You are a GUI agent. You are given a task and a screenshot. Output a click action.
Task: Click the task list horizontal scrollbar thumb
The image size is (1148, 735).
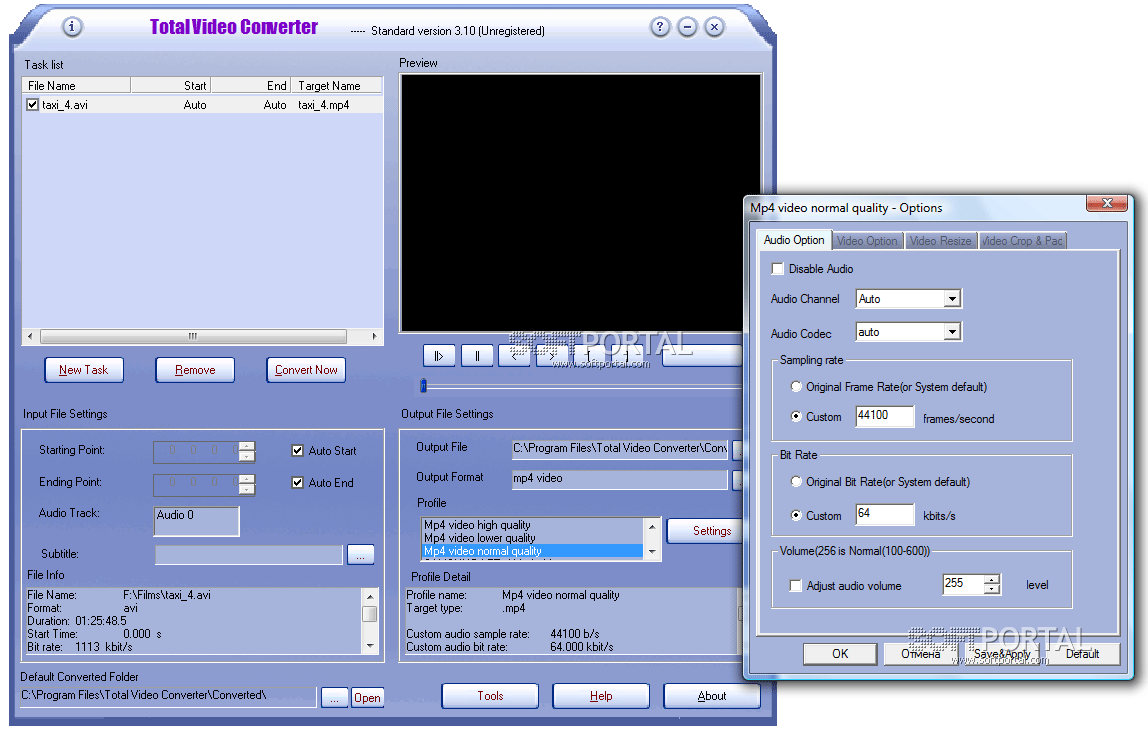193,337
